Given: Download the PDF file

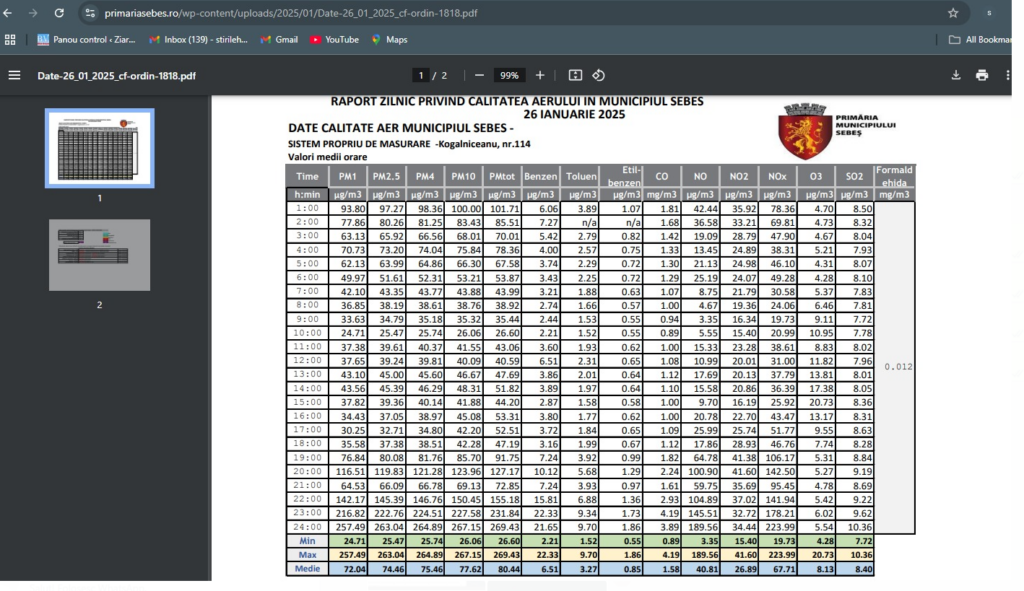Looking at the screenshot, I should [x=956, y=75].
